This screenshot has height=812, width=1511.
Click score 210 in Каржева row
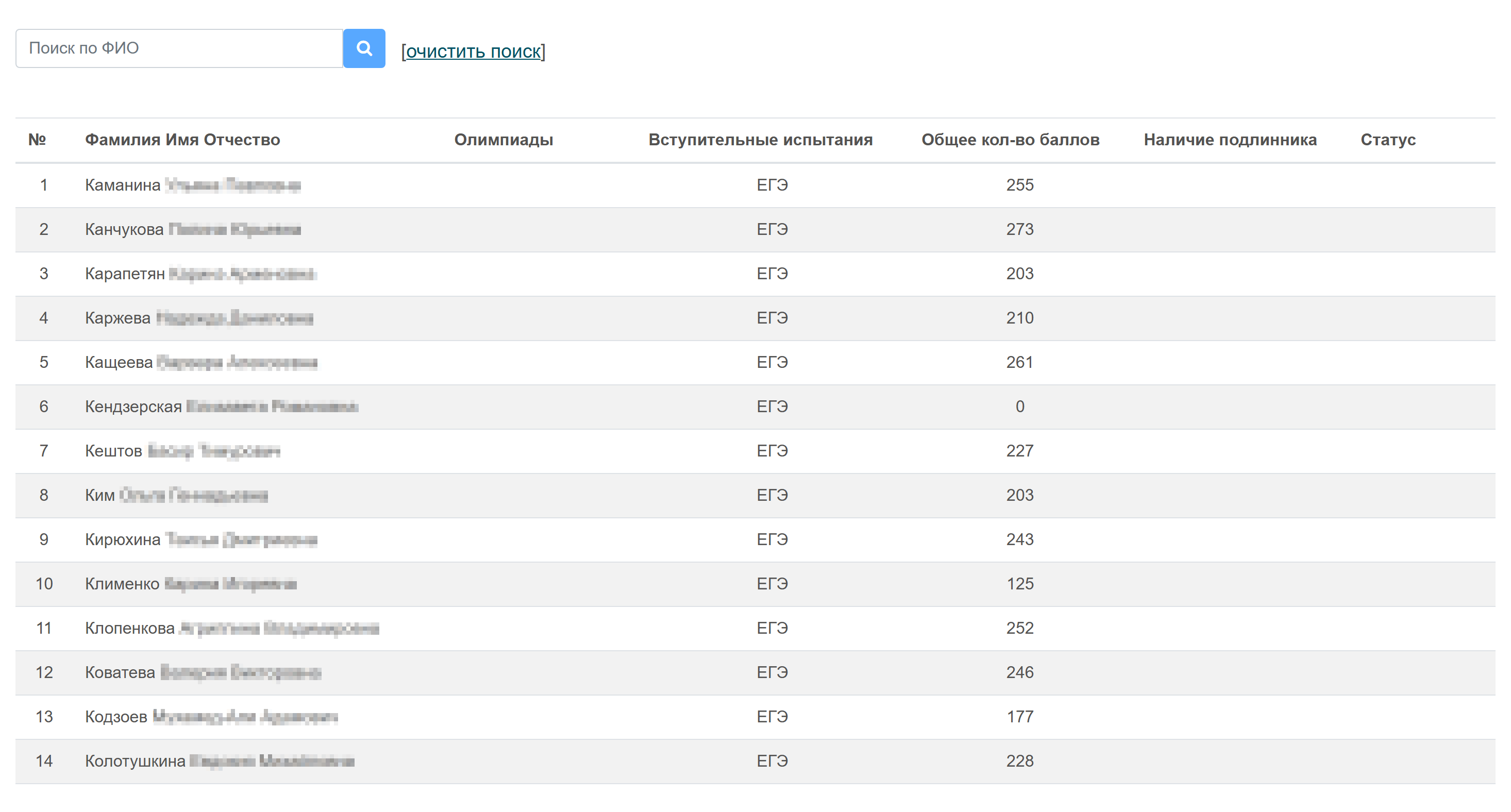pyautogui.click(x=1019, y=318)
